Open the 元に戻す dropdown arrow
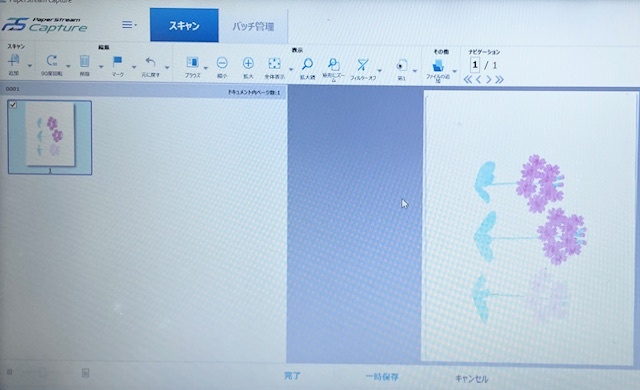Screen dimensions: 640x390 tap(167, 67)
